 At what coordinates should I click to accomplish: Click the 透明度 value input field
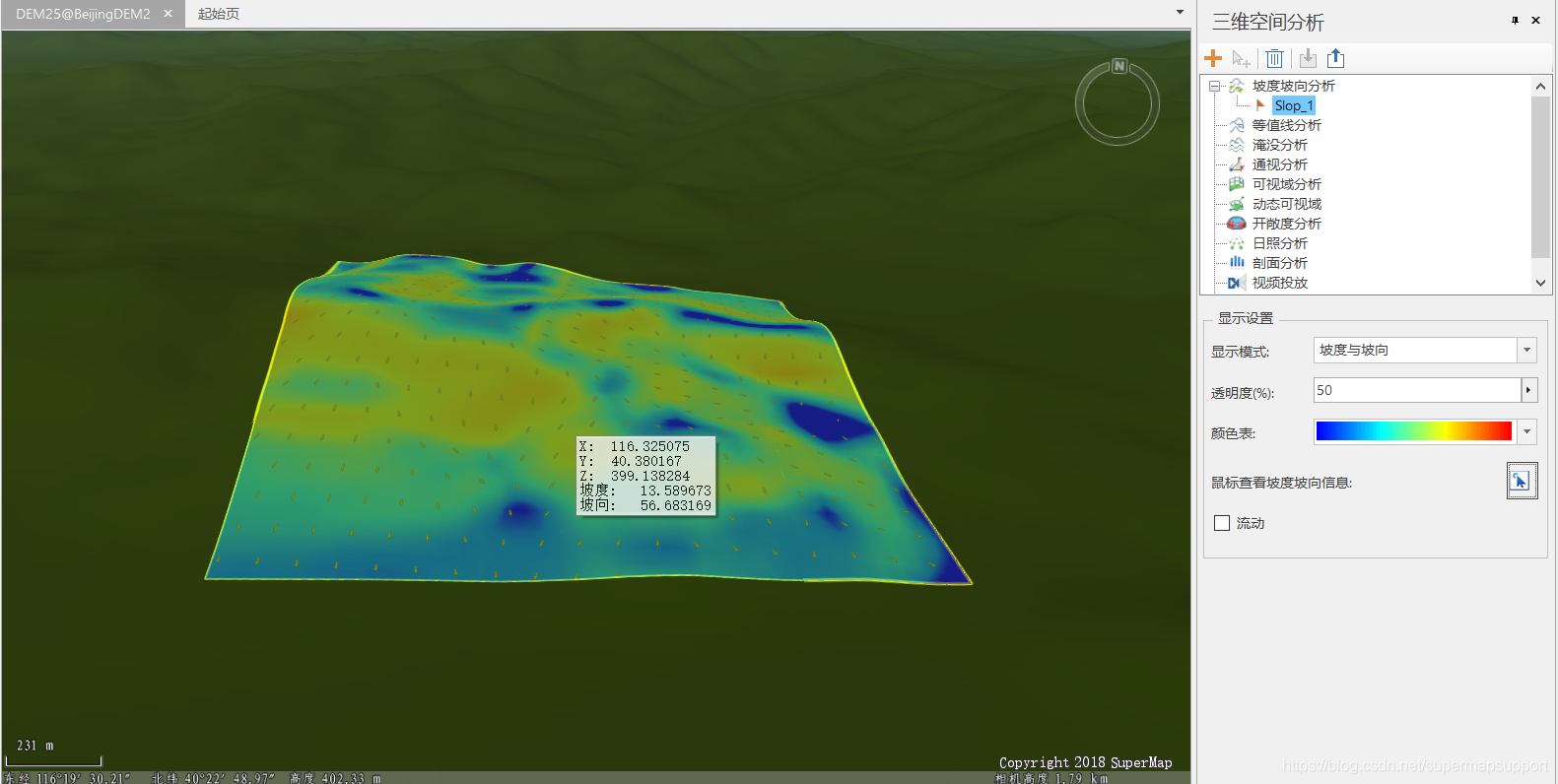1416,390
